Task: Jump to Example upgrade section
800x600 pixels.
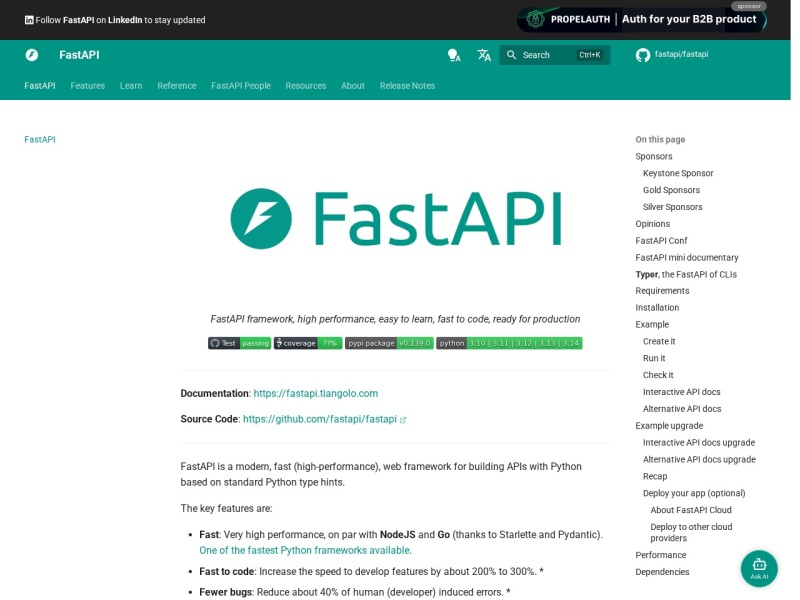Action: click(669, 426)
